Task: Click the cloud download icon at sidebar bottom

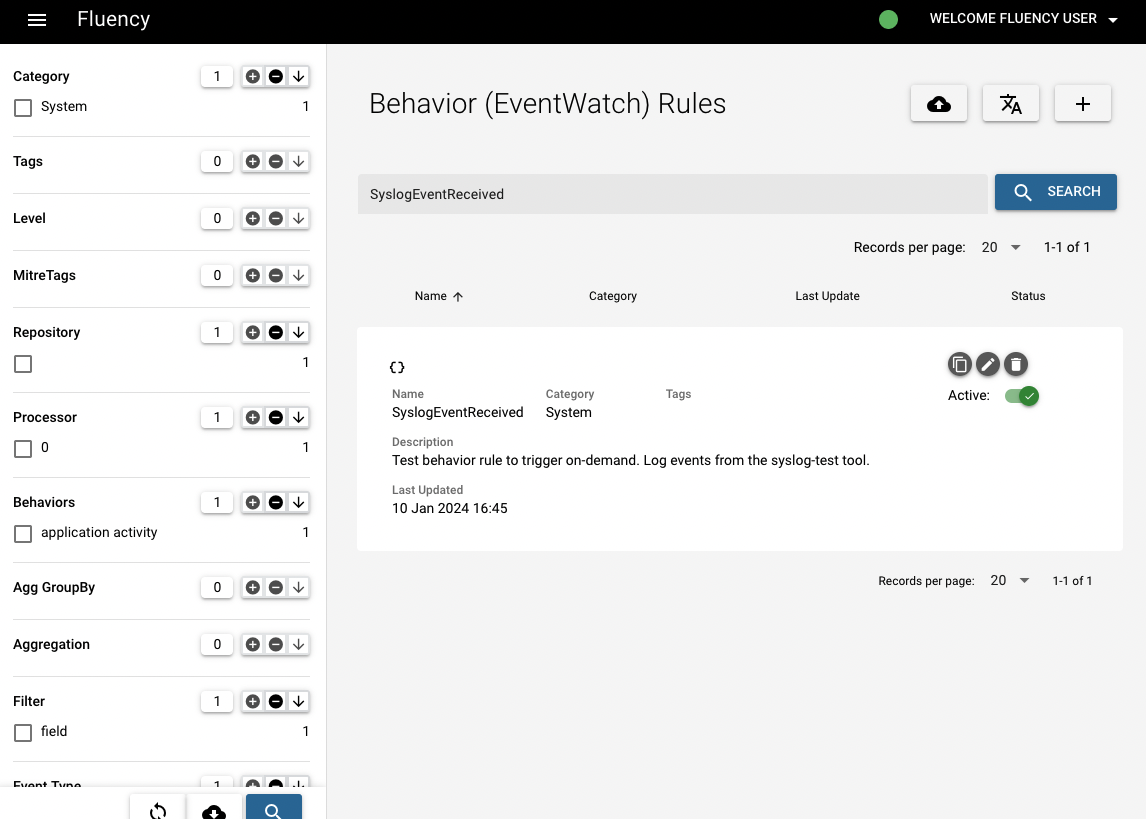Action: [214, 809]
